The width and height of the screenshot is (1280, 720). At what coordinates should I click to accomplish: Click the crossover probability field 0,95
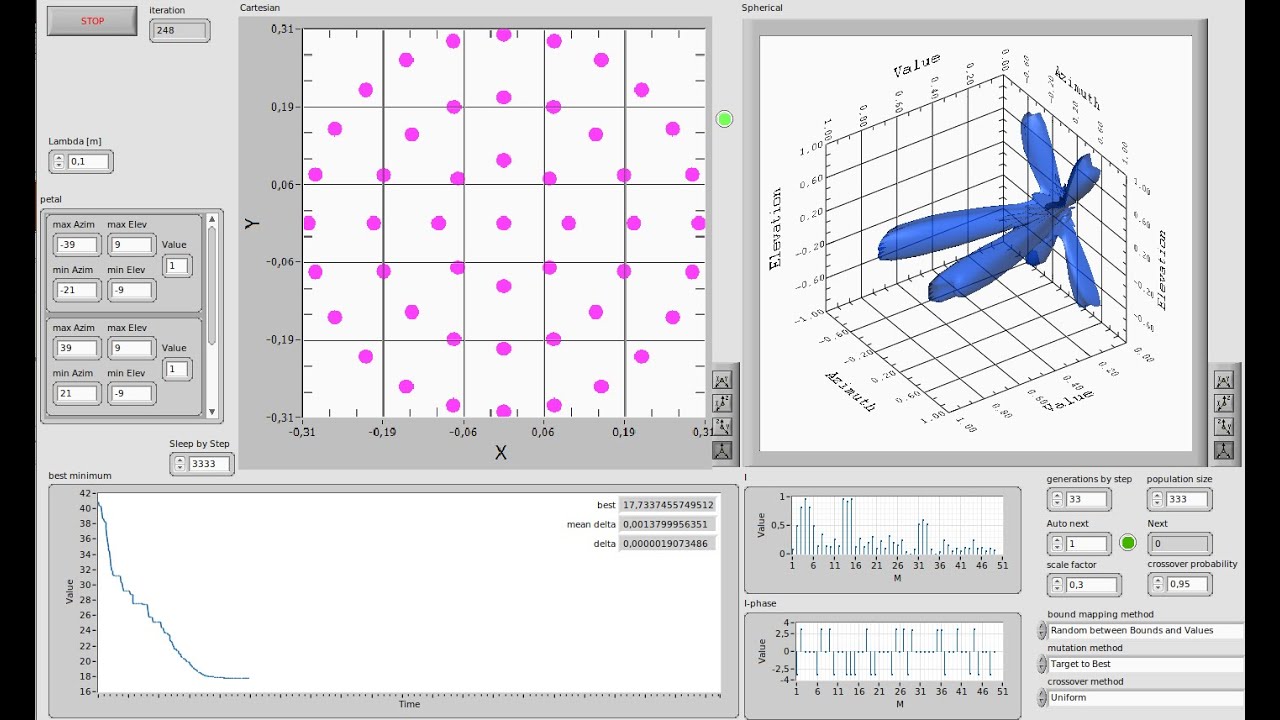click(x=1188, y=584)
